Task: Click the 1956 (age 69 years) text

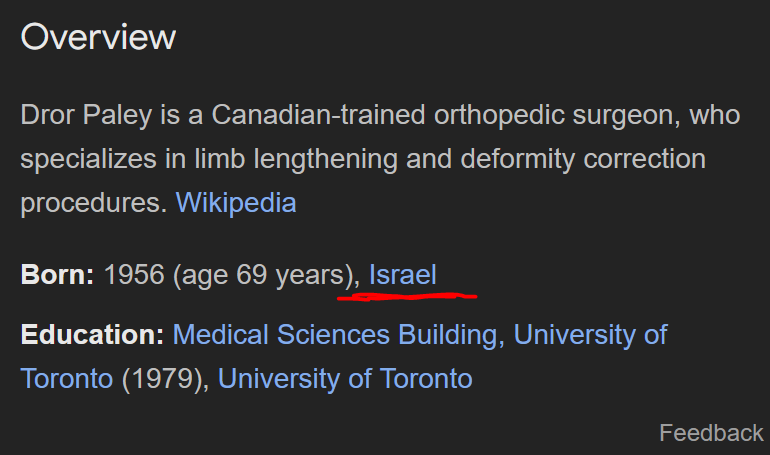Action: click(x=229, y=275)
